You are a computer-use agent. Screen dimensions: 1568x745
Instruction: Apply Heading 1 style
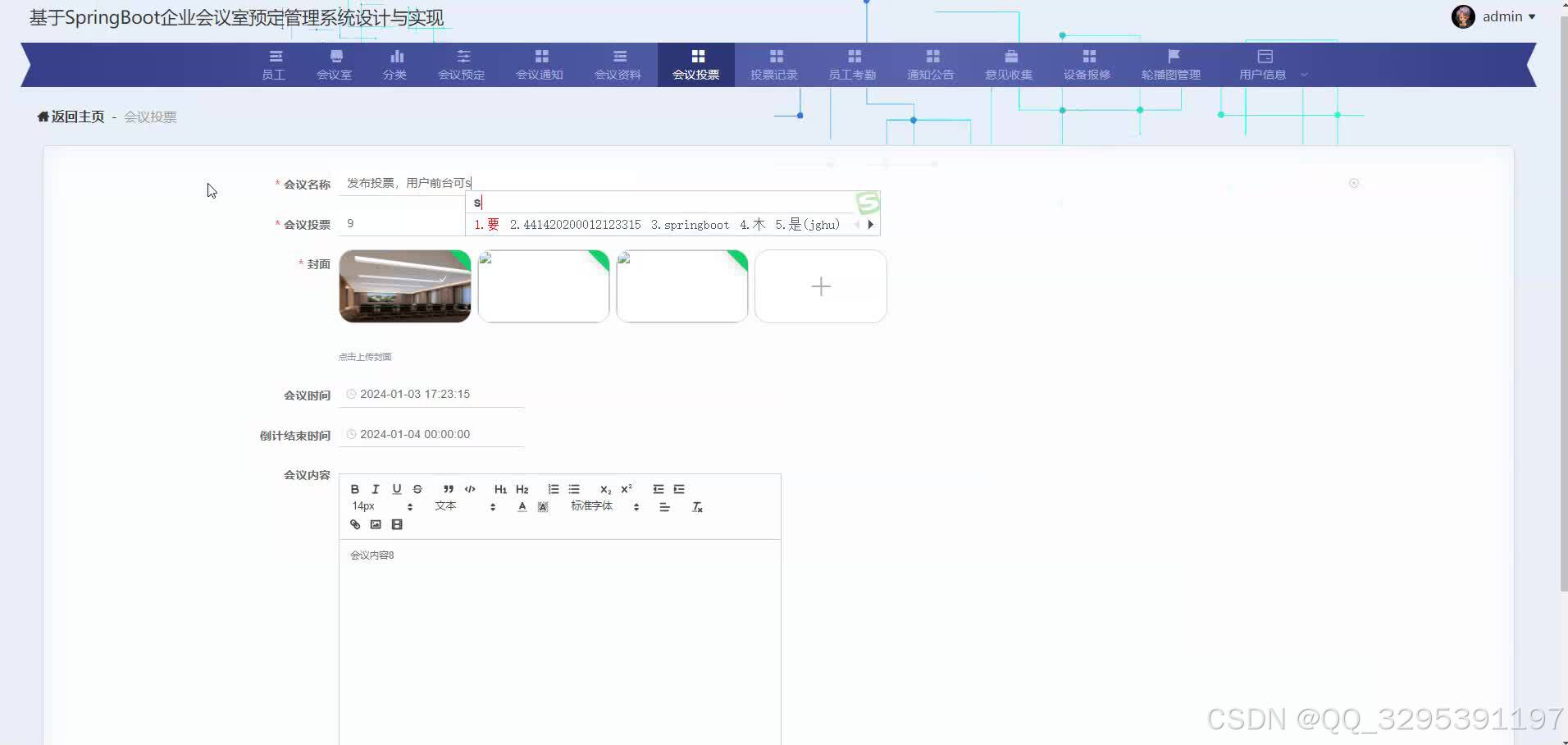tap(500, 488)
